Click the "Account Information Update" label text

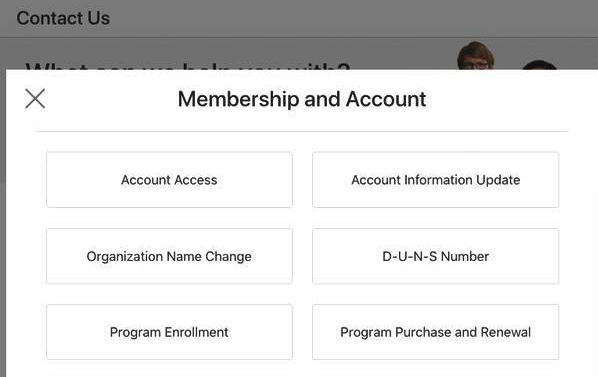436,180
